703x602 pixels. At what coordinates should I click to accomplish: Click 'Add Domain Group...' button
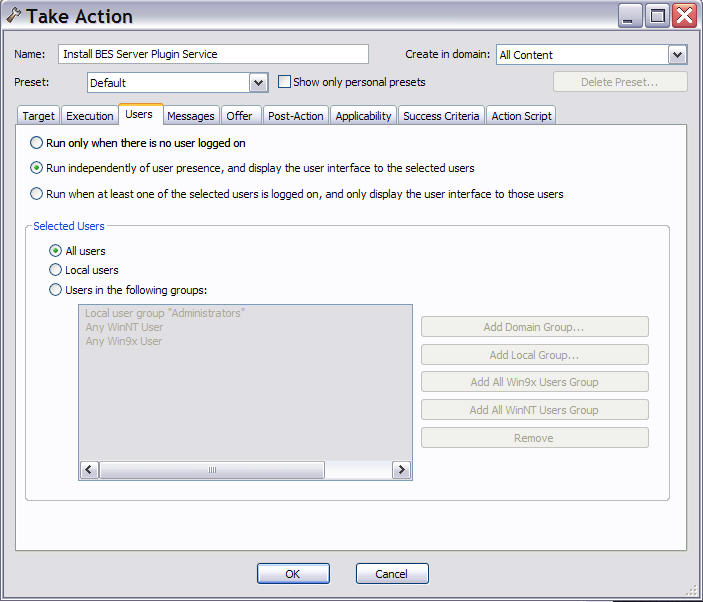click(534, 327)
